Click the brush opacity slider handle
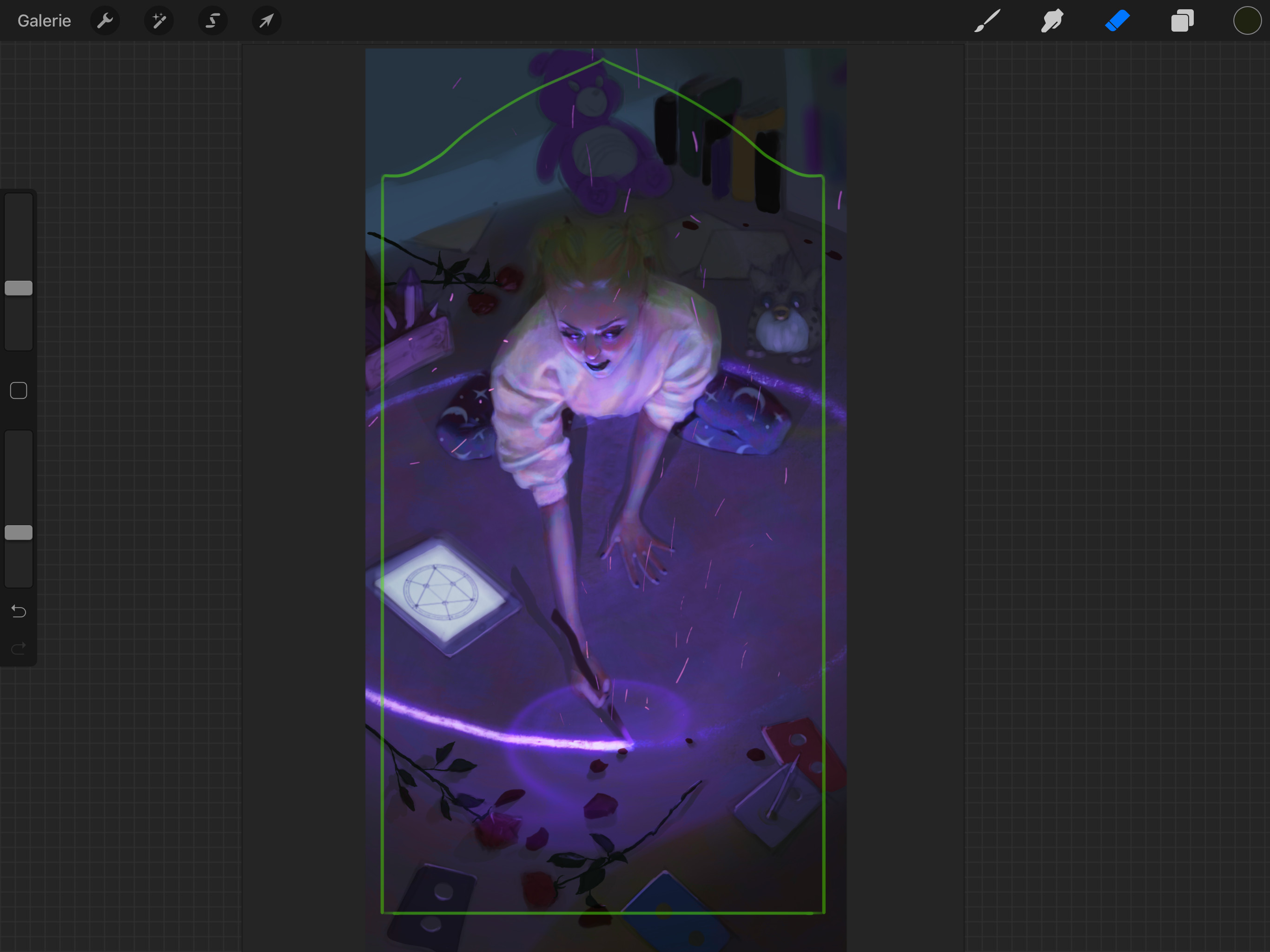1270x952 pixels. pos(19,532)
